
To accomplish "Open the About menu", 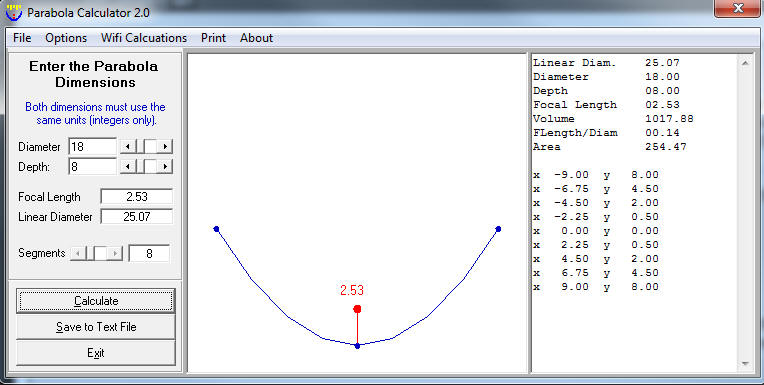I will pyautogui.click(x=256, y=38).
